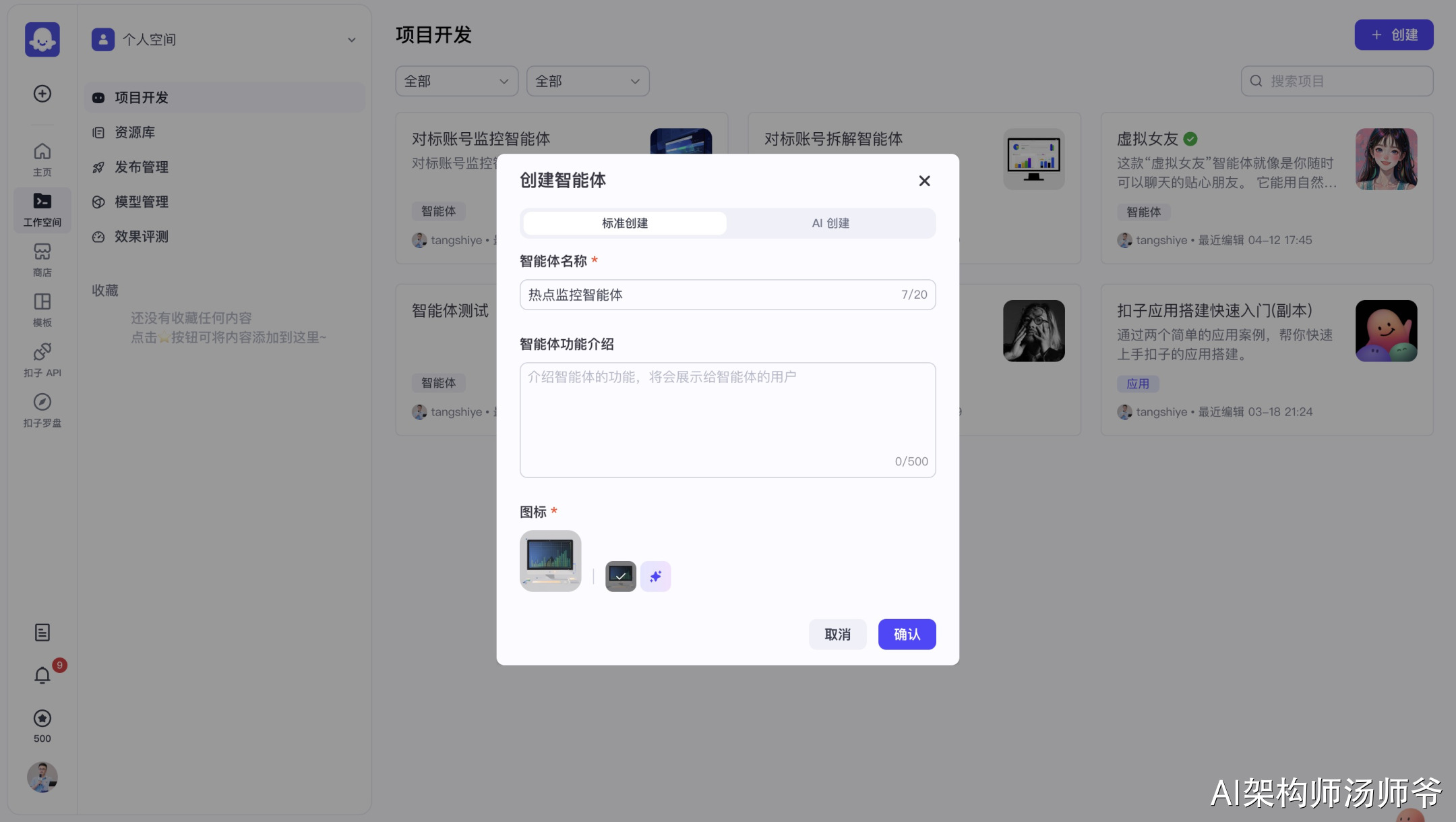Select the 标准创建 tab

coord(624,223)
